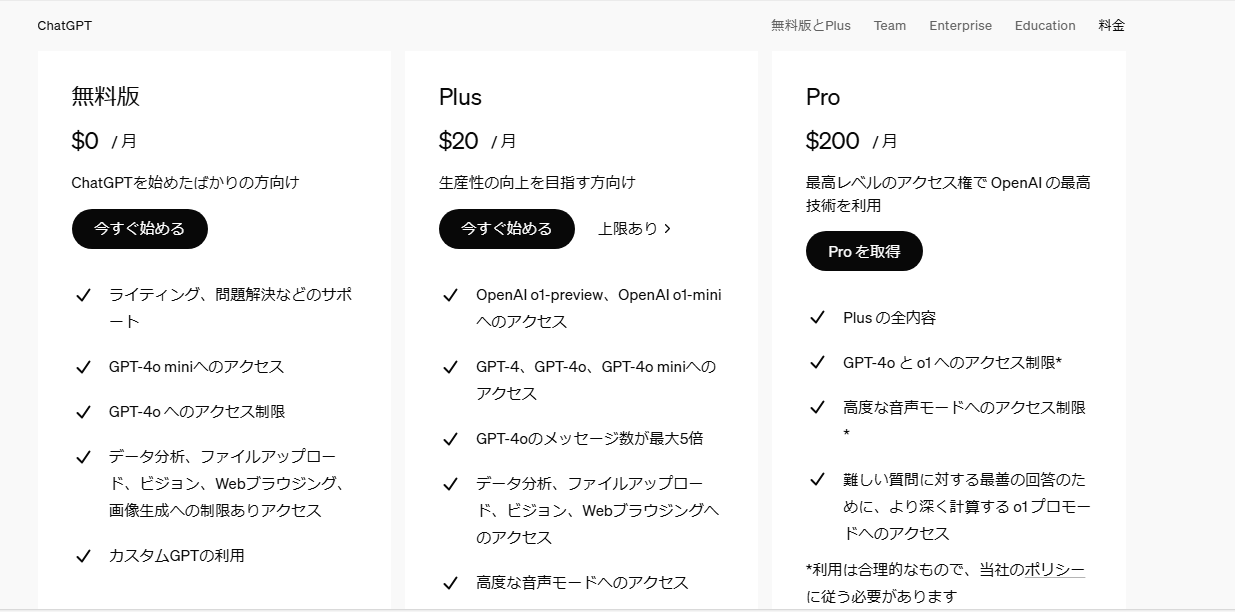
Task: Select the 料金 navigation item
Action: [1109, 25]
